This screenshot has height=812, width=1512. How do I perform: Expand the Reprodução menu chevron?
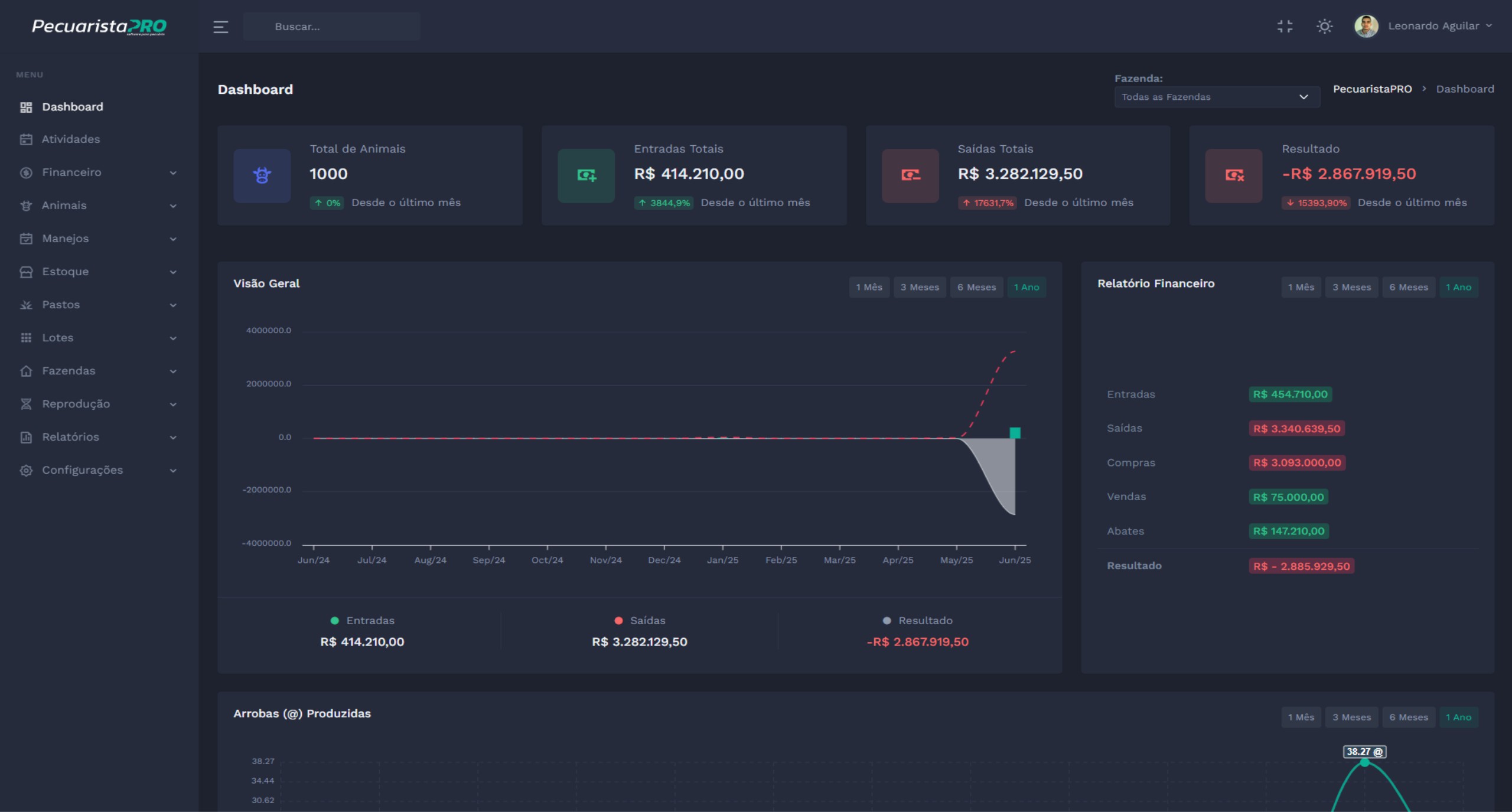tap(173, 405)
